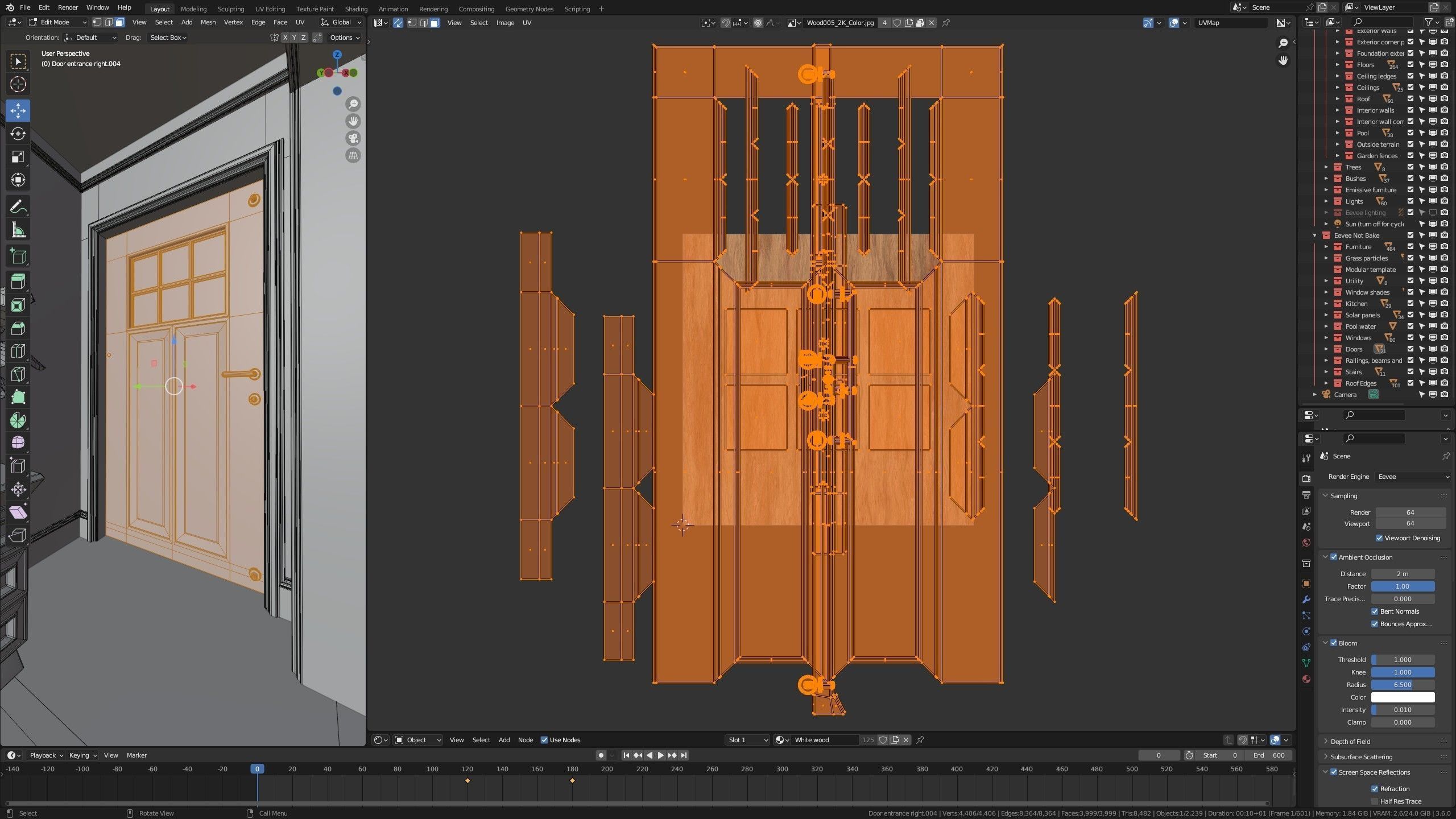Click the Loop Cut tool

click(x=18, y=351)
